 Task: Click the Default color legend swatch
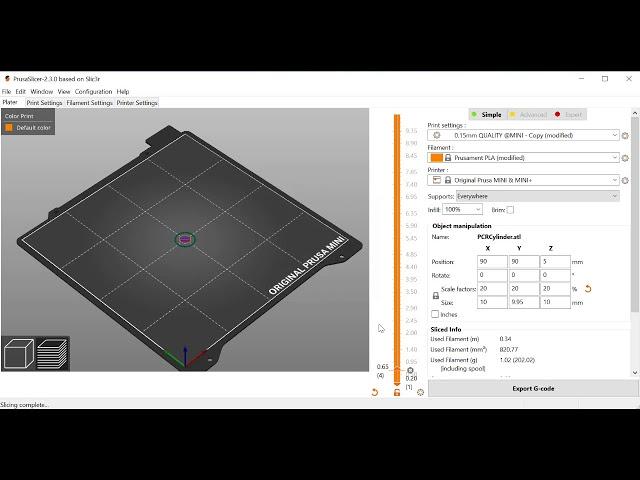9,128
